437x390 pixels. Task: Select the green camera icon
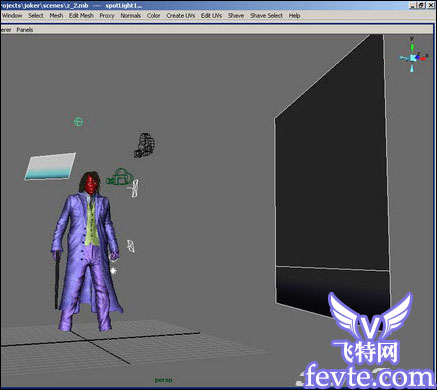(x=119, y=177)
